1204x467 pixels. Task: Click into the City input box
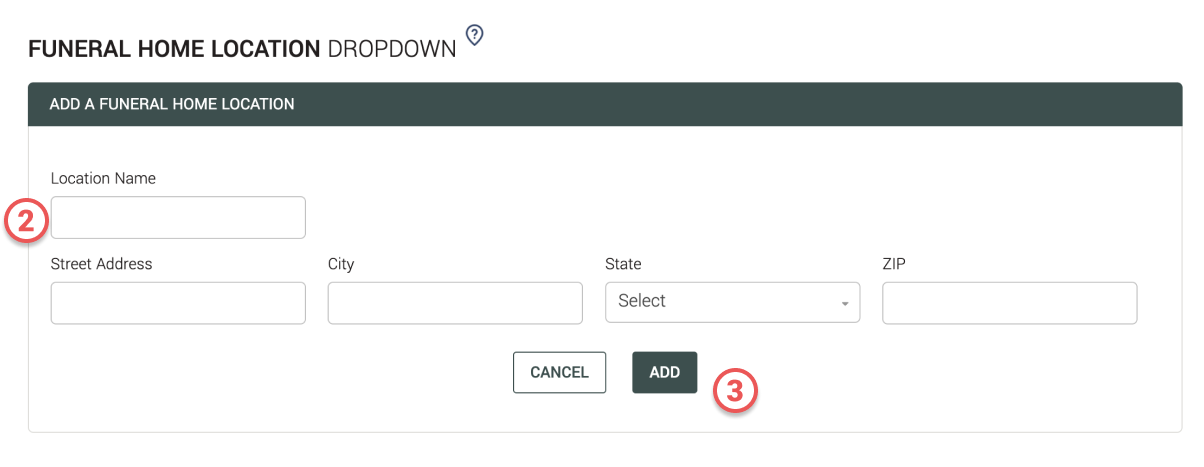(x=455, y=302)
